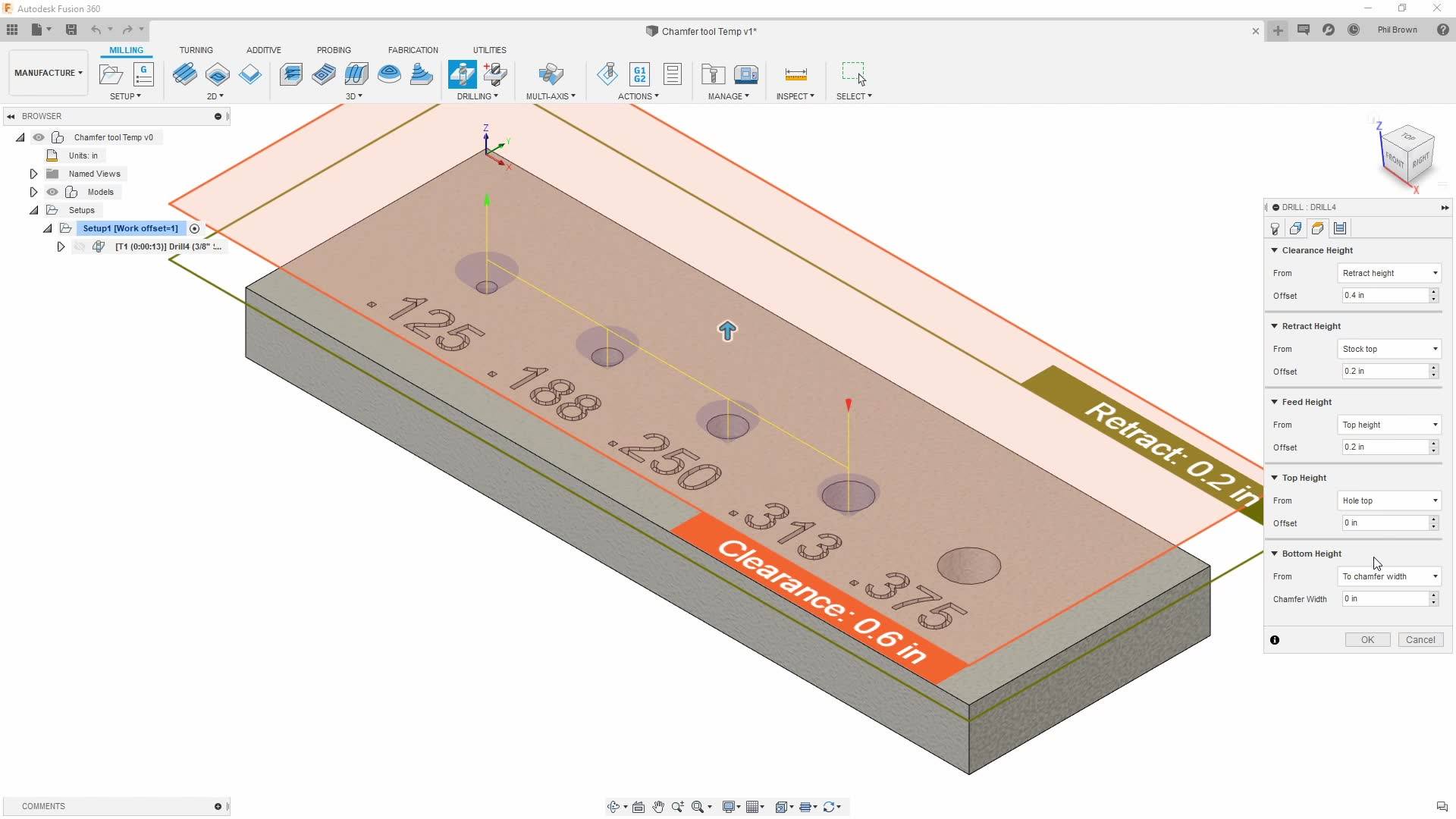Toggle visibility of Chamfer tool Temp v0

pos(39,137)
